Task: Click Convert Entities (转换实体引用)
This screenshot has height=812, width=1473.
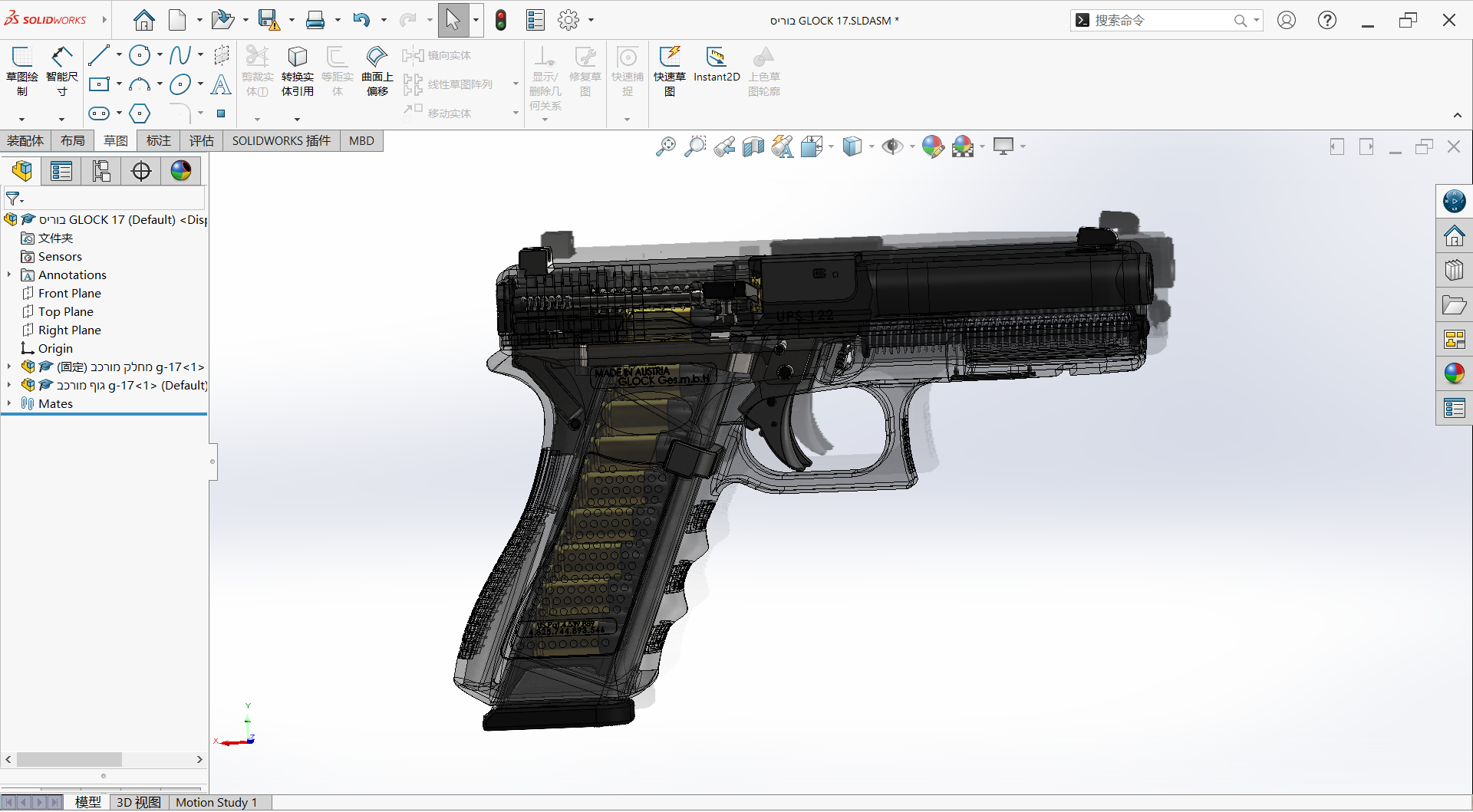Action: 298,71
